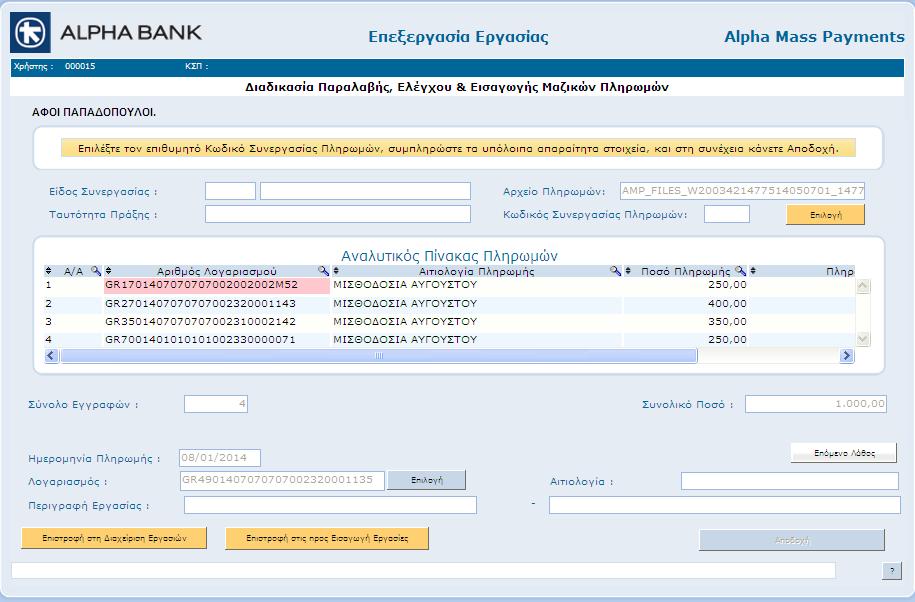Select the highlighted account GR1701407070707002002002M52
The image size is (915, 602).
216,285
